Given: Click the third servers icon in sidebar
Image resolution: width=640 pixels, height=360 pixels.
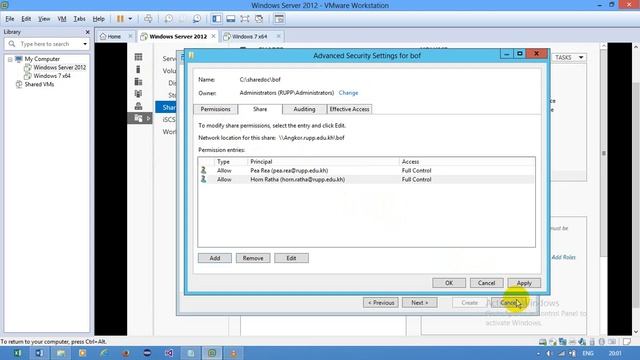Looking at the screenshot, I should [x=138, y=82].
